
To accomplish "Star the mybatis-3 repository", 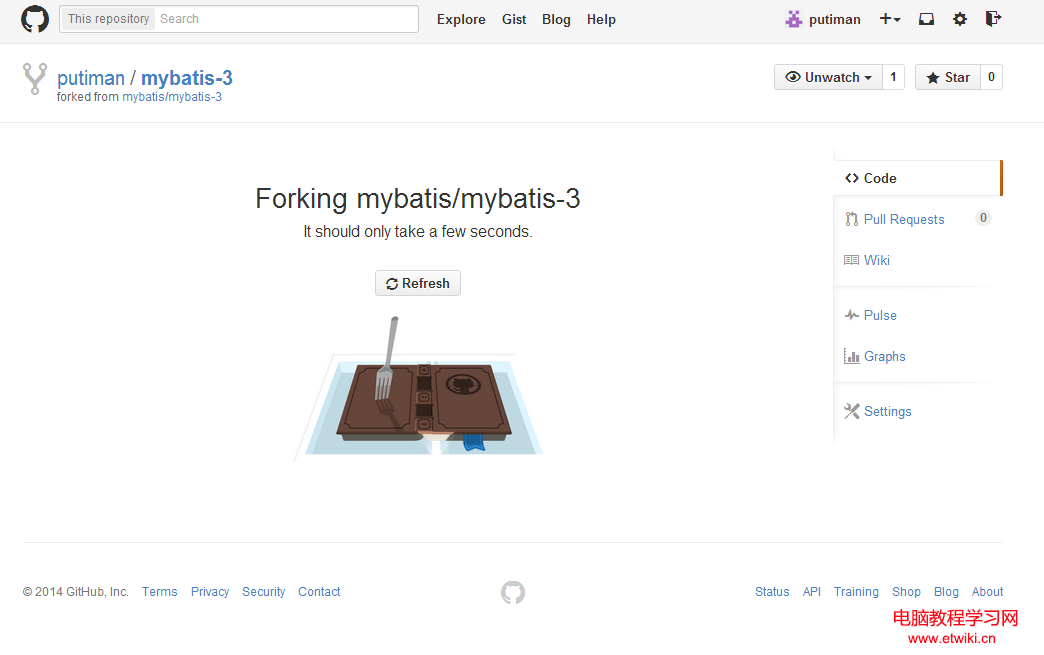I will [x=948, y=77].
